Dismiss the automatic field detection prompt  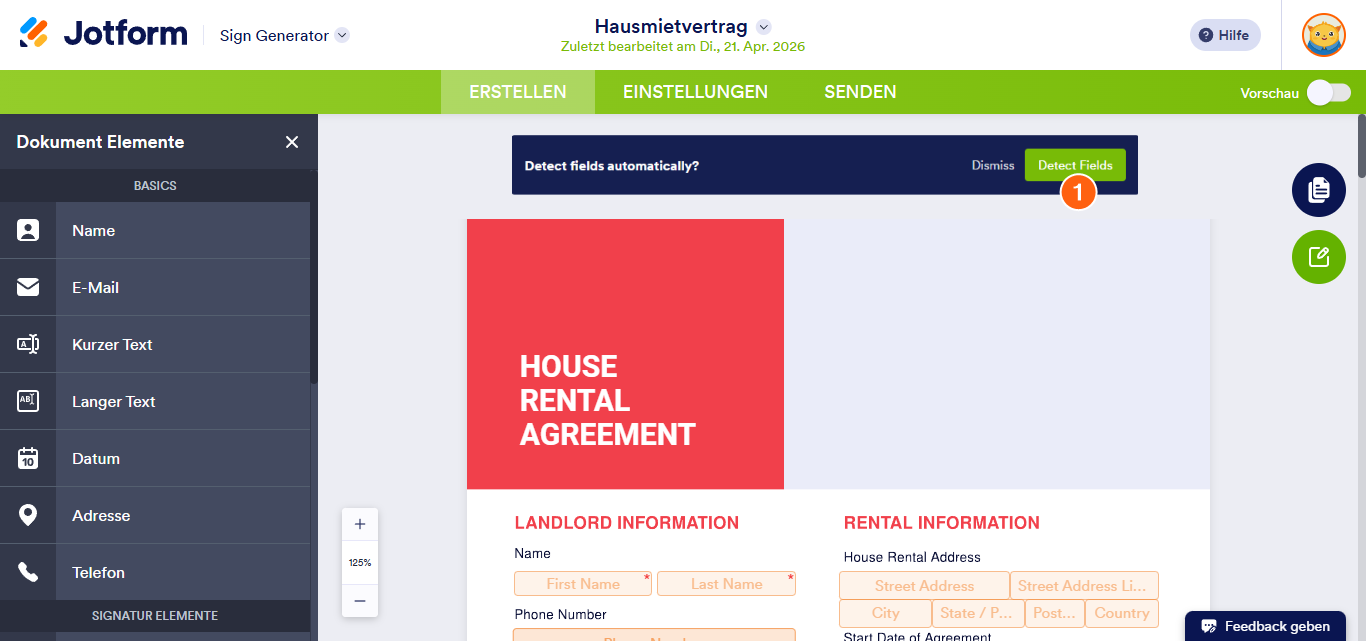coord(992,165)
